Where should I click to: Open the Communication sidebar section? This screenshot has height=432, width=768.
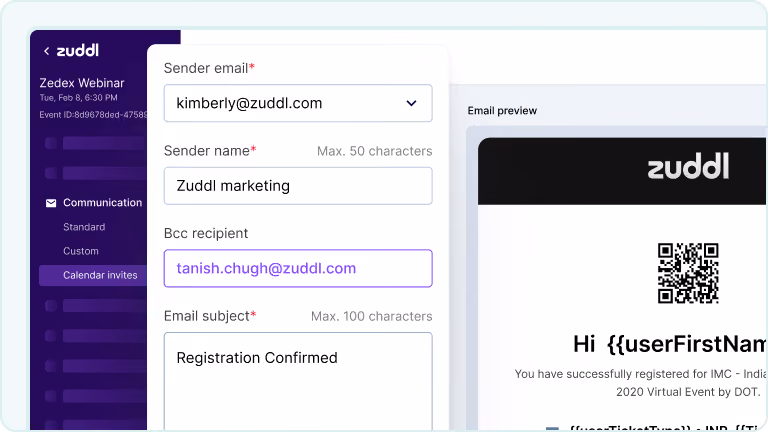pos(102,203)
